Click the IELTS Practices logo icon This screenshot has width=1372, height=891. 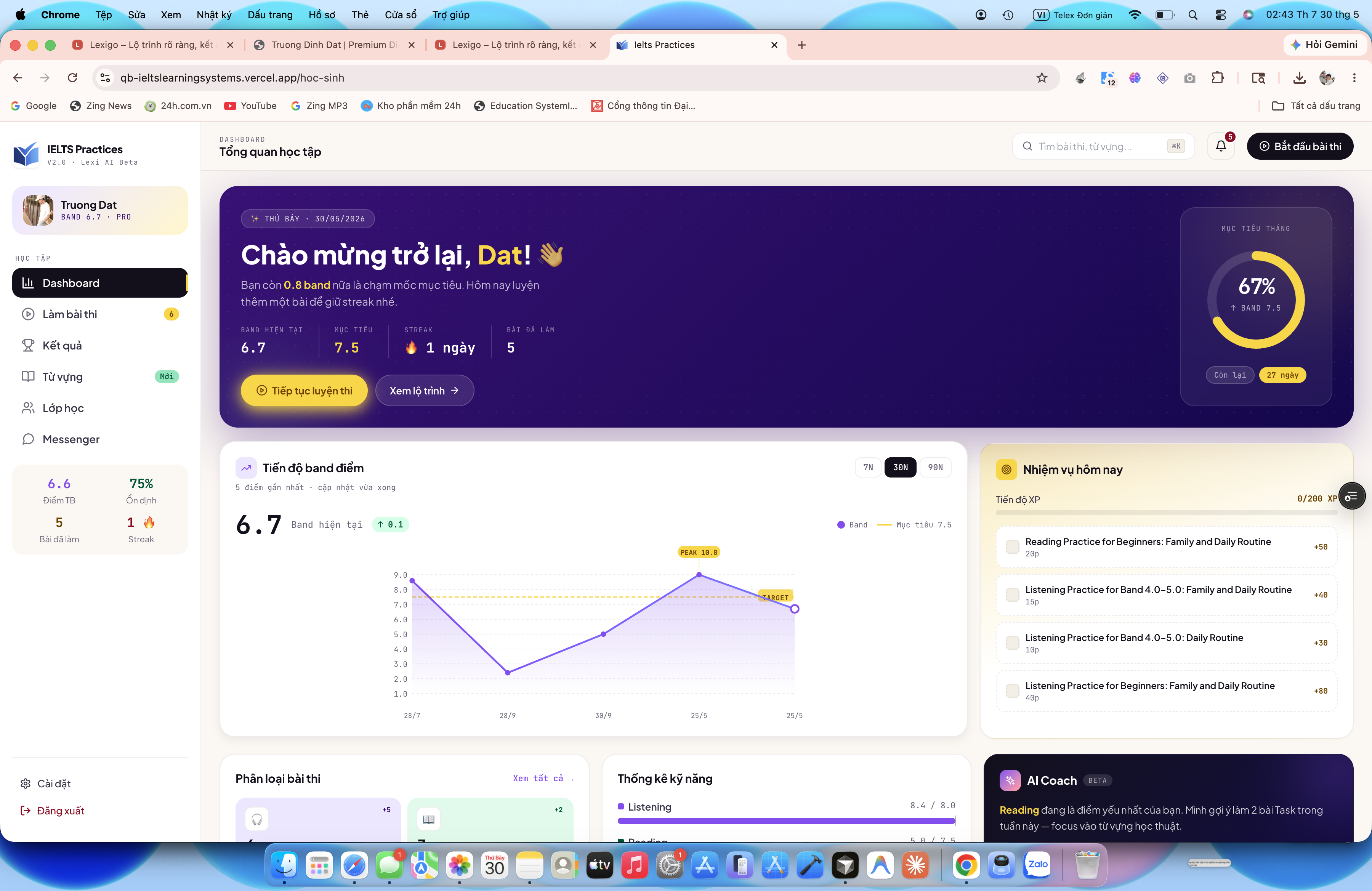point(26,154)
